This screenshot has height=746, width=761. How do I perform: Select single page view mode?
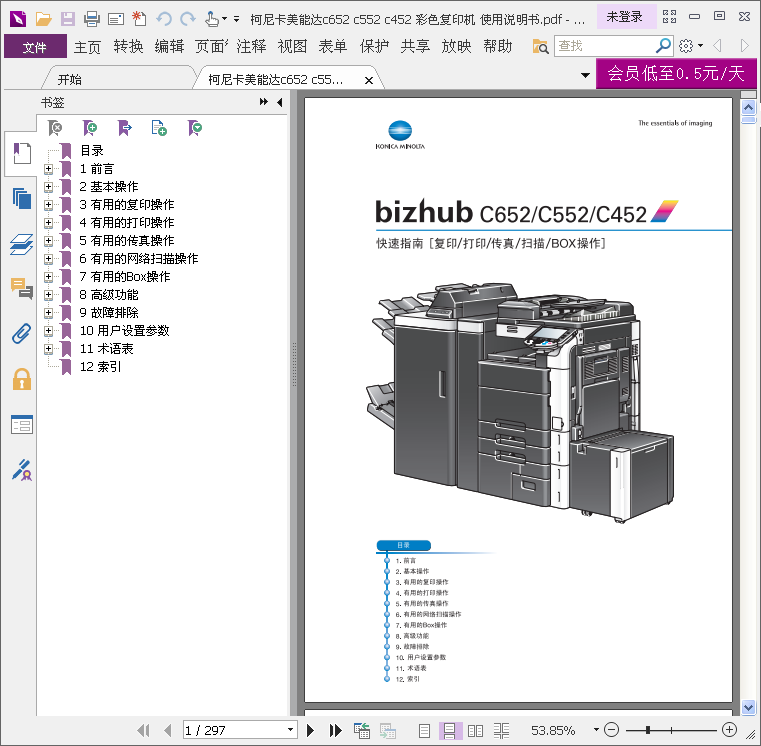coord(424,730)
